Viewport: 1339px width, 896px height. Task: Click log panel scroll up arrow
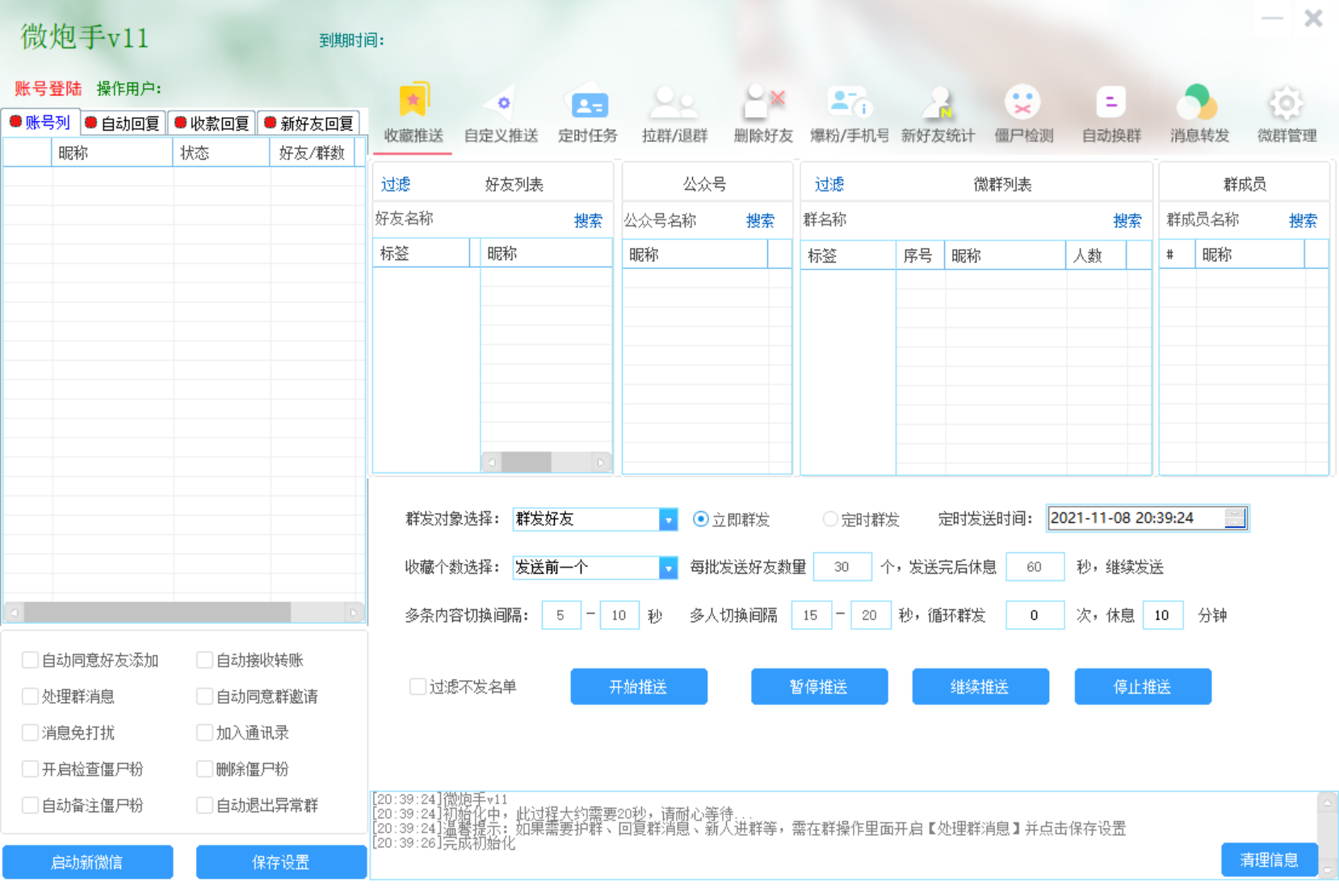tap(1327, 802)
